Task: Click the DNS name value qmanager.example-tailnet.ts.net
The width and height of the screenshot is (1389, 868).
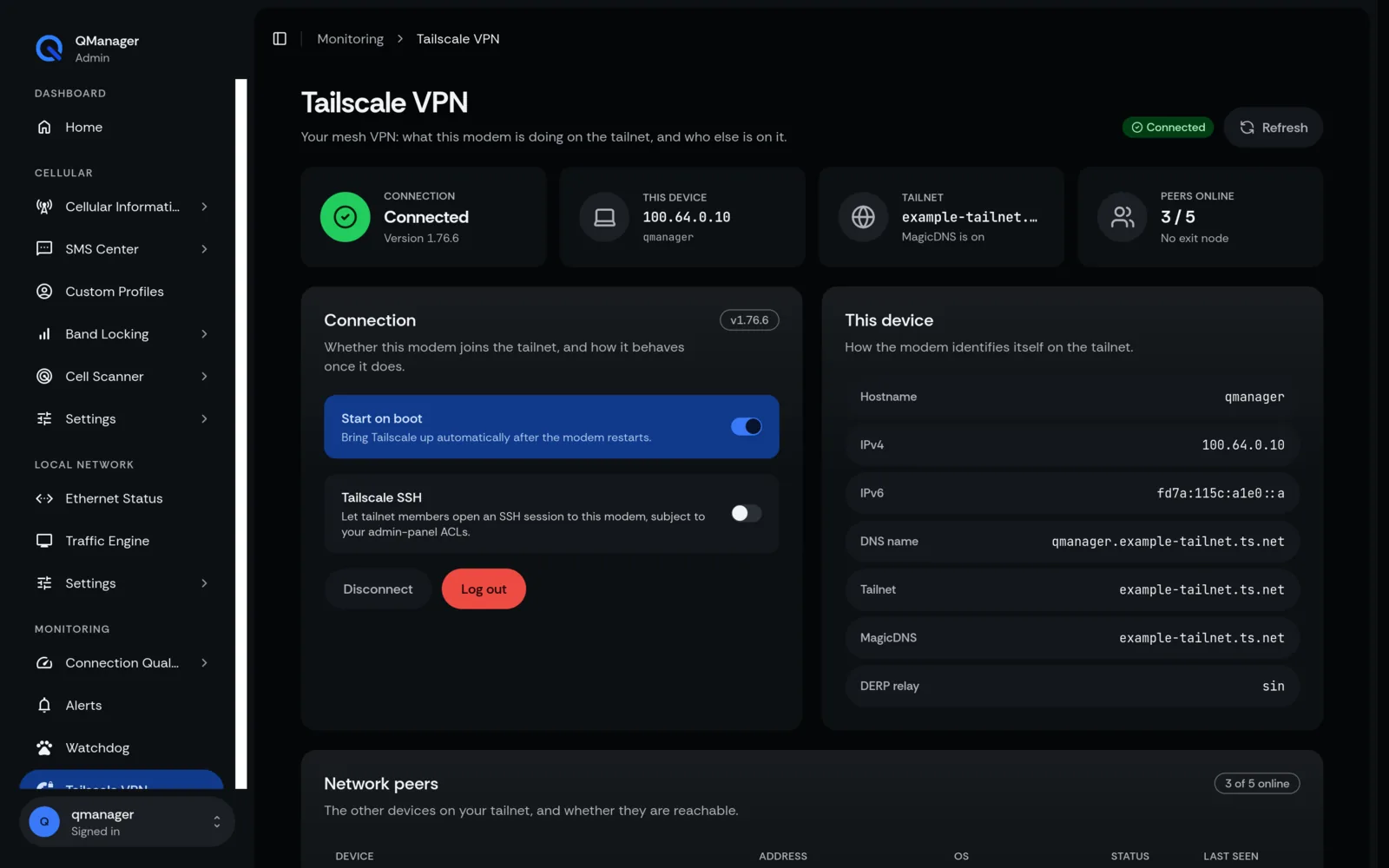Action: tap(1168, 541)
